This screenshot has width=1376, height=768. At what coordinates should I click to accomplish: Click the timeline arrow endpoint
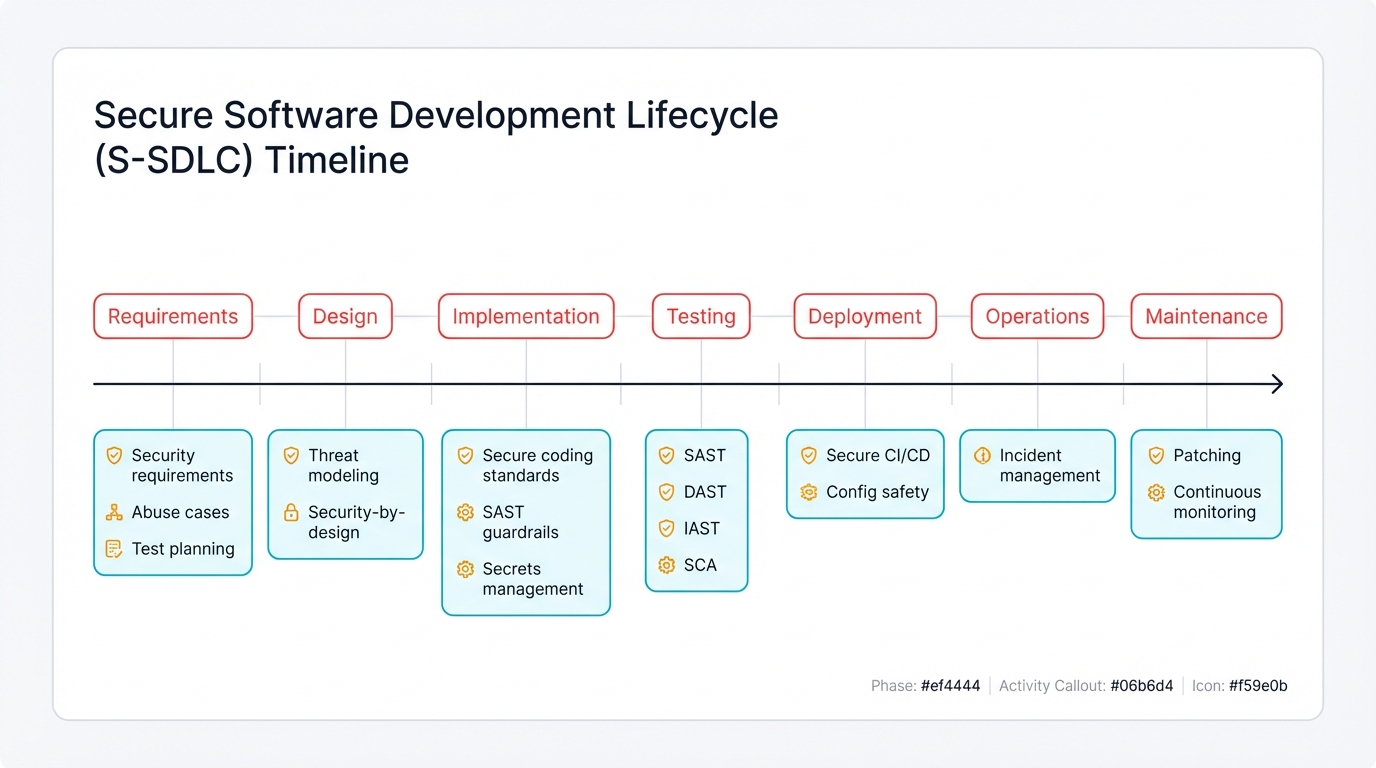point(1278,383)
